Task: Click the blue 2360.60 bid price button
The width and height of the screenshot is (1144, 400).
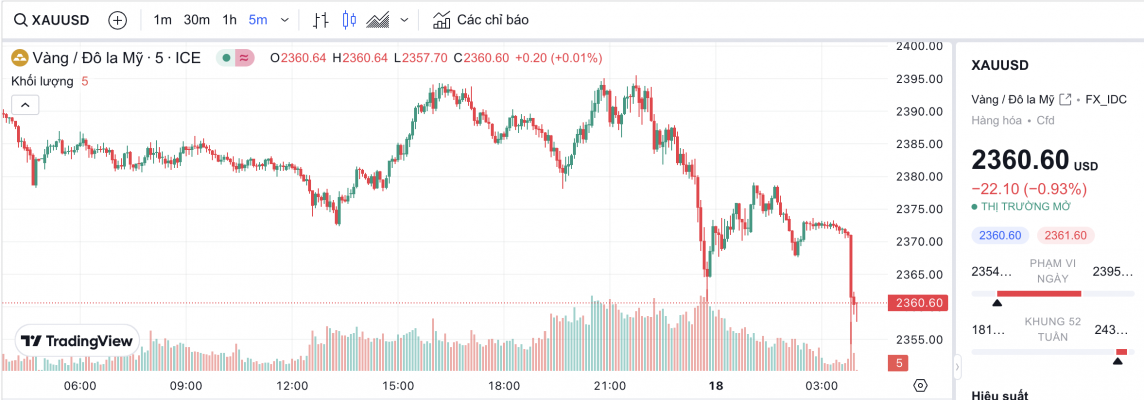Action: (x=999, y=236)
